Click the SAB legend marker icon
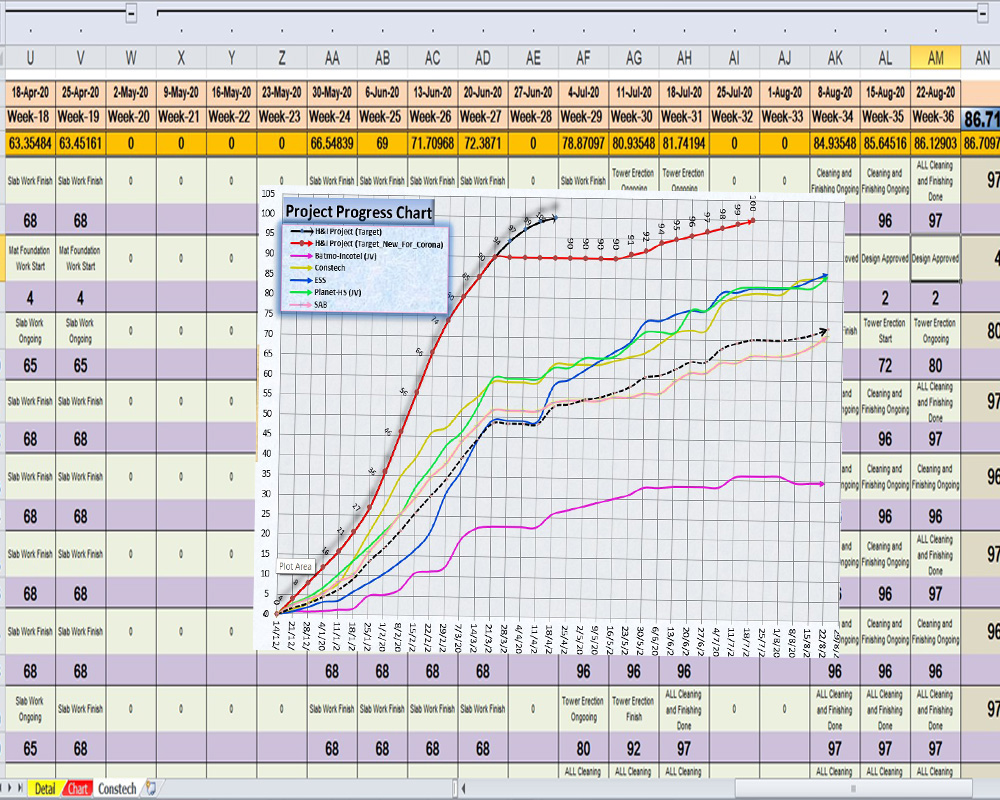Image resolution: width=1000 pixels, height=800 pixels. click(x=299, y=304)
